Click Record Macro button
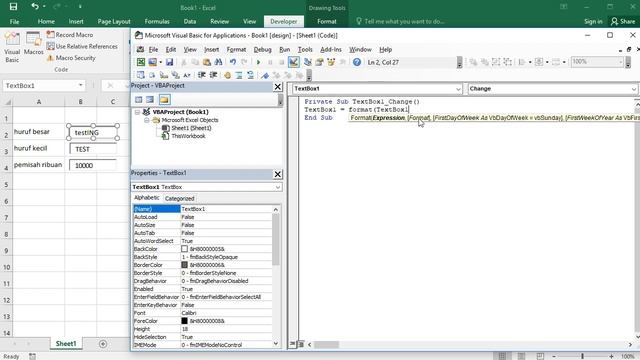This screenshot has width=640, height=360. point(70,35)
